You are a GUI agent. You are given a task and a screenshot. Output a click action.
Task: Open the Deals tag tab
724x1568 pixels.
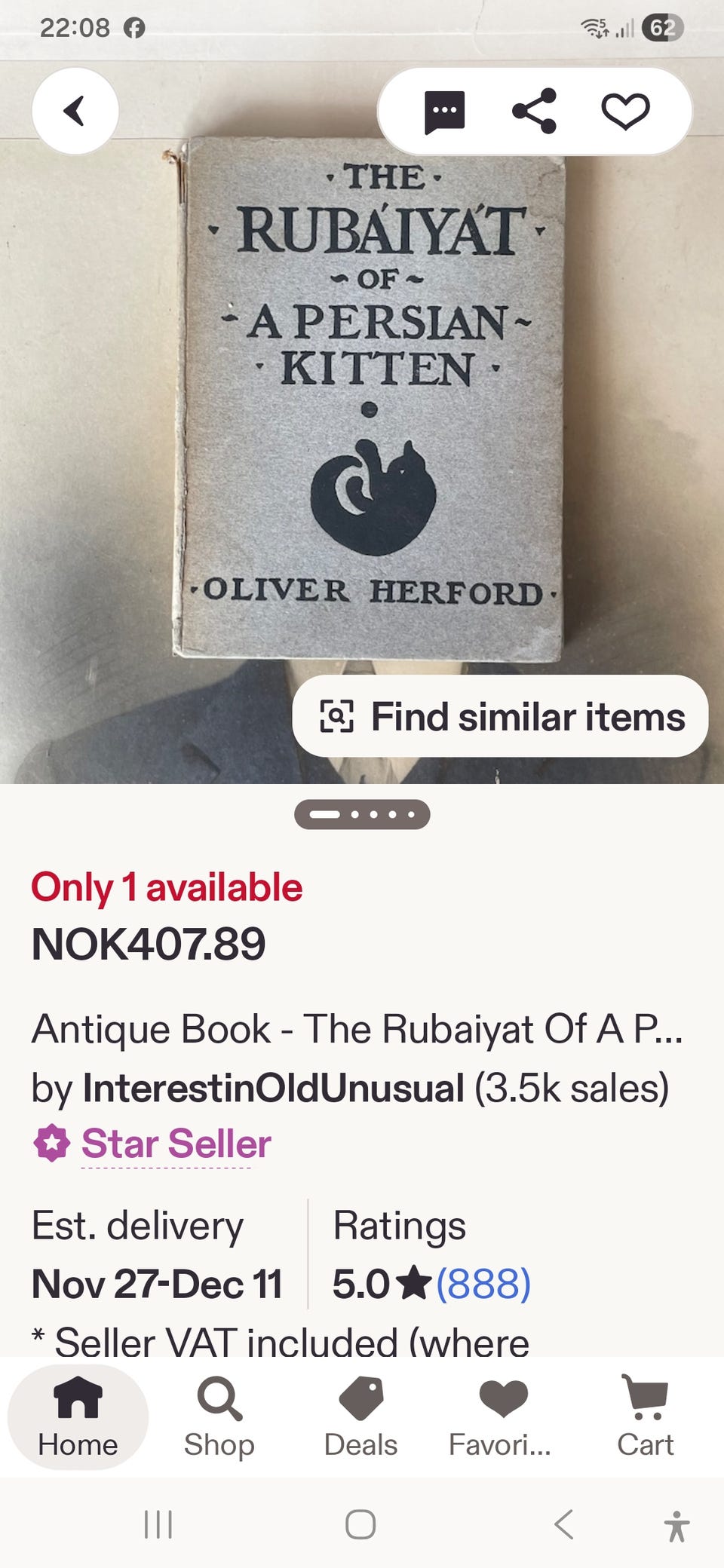(x=360, y=1416)
